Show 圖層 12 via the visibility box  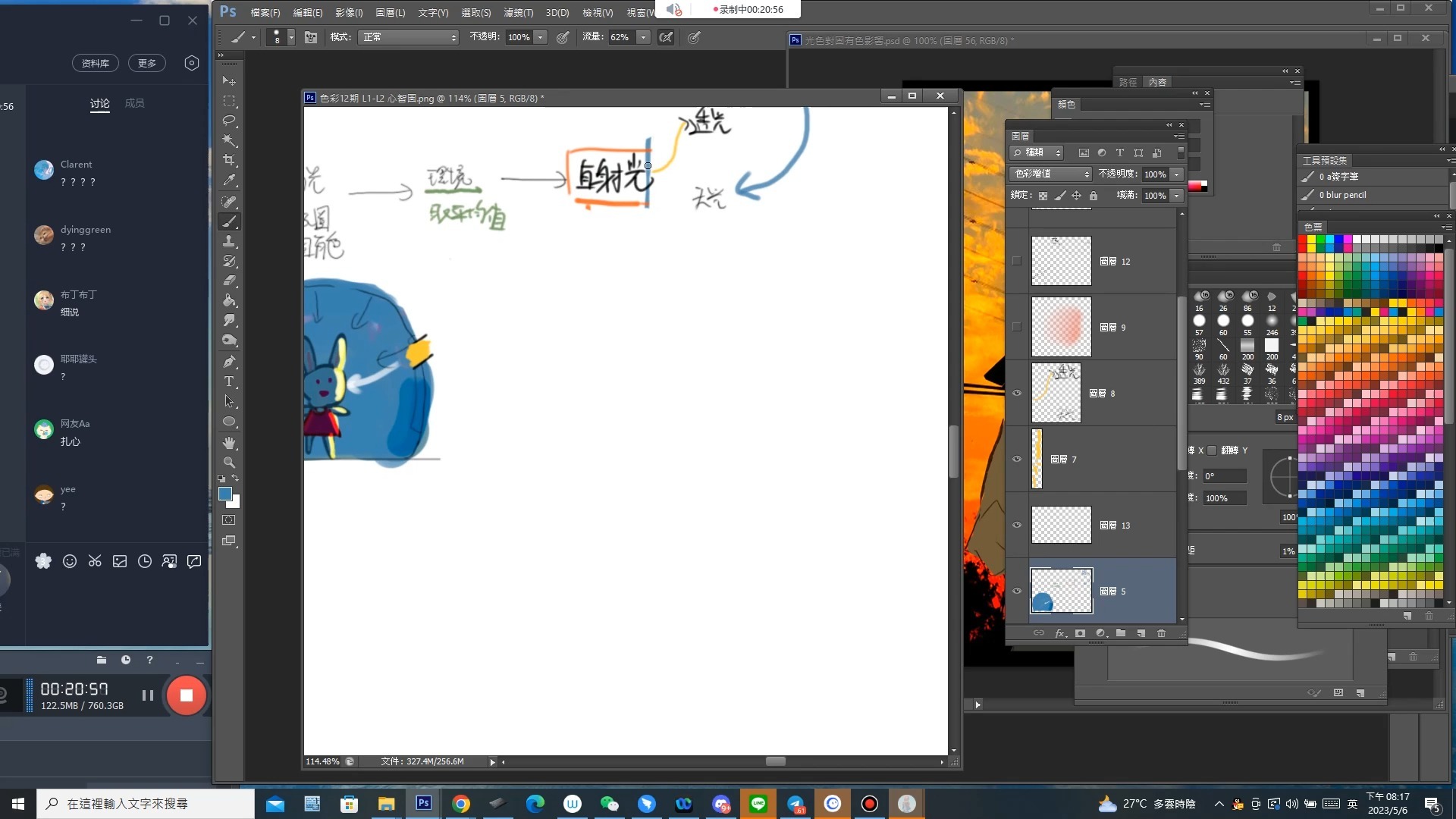(1017, 261)
